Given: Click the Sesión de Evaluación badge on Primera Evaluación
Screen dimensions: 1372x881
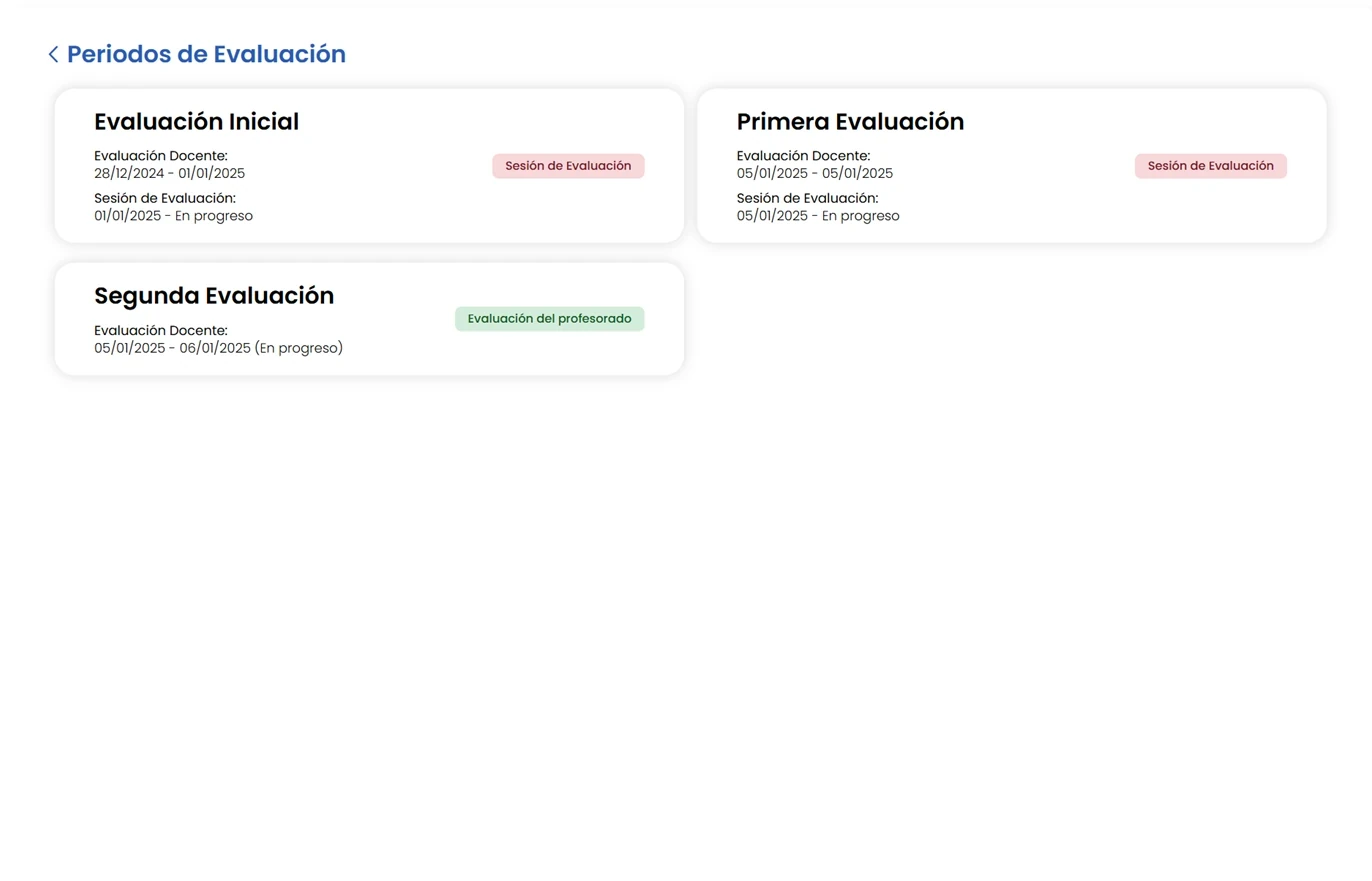Looking at the screenshot, I should 1210,166.
